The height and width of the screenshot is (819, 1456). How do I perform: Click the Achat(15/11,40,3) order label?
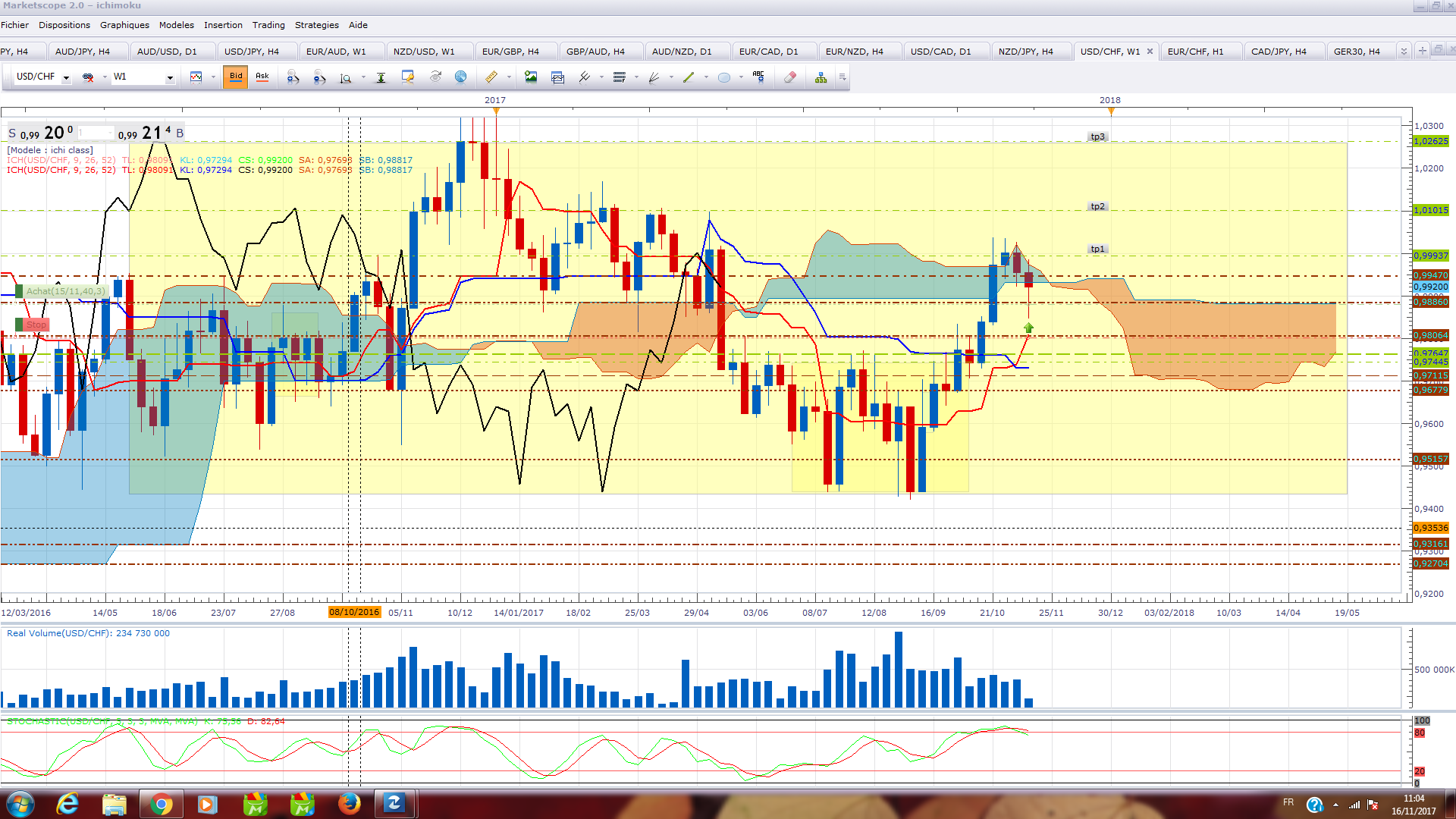(x=65, y=291)
